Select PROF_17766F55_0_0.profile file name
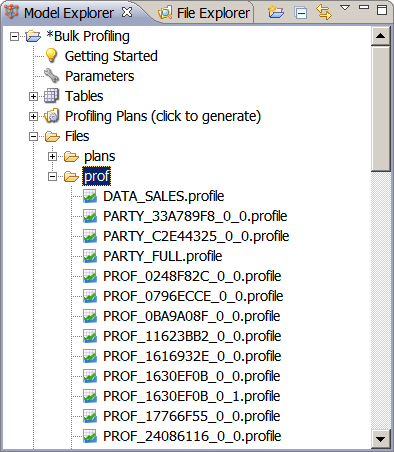394x452 pixels. pyautogui.click(x=192, y=416)
